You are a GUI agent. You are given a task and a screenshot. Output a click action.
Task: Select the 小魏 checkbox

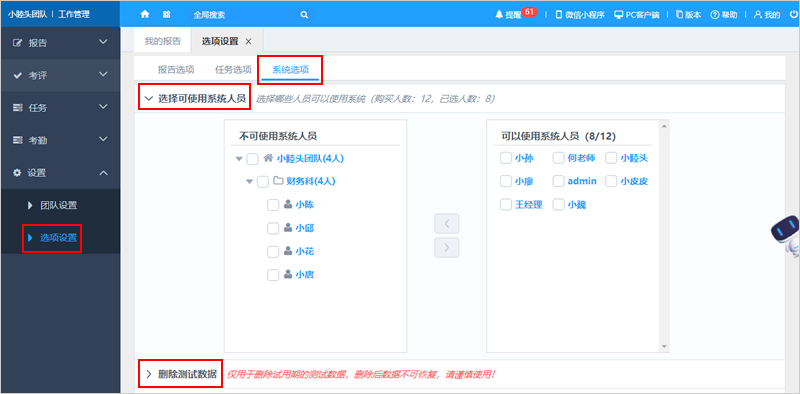[559, 205]
